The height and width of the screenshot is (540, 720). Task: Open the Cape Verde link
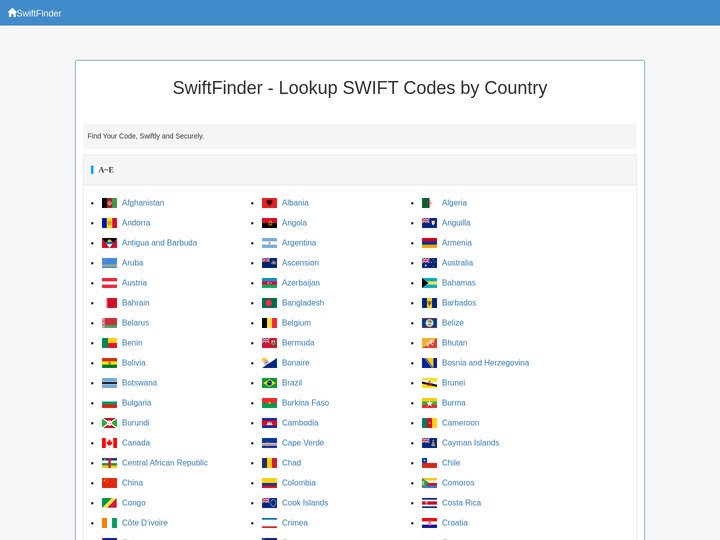[303, 443]
